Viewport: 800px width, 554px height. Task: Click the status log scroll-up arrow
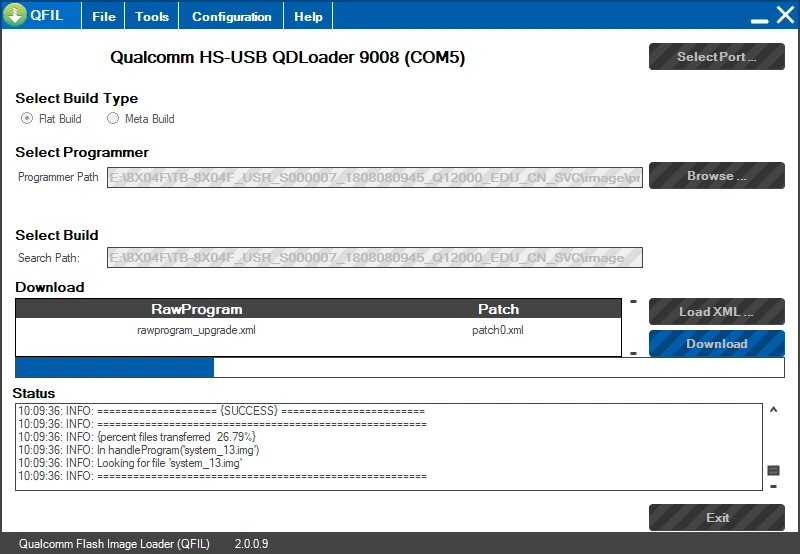click(773, 409)
